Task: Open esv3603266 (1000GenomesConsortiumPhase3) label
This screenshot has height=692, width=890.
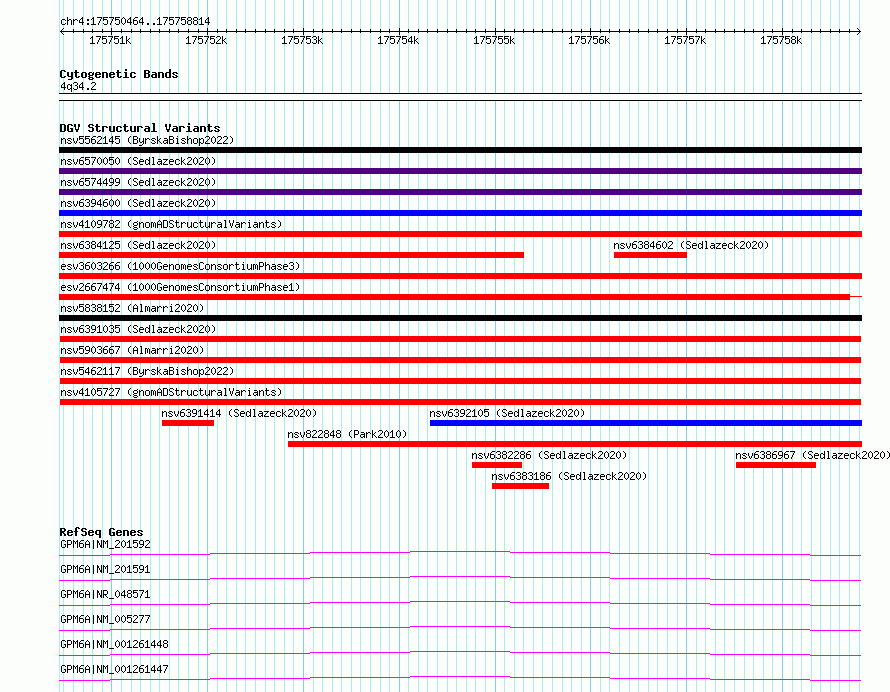Action: coord(180,266)
